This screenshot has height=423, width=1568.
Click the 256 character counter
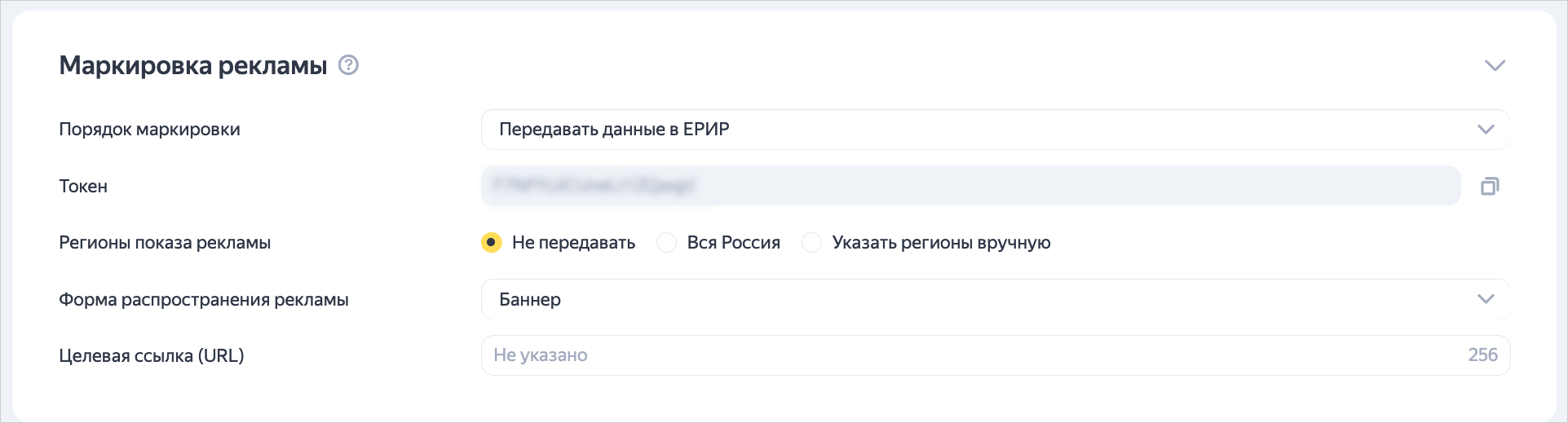1482,355
